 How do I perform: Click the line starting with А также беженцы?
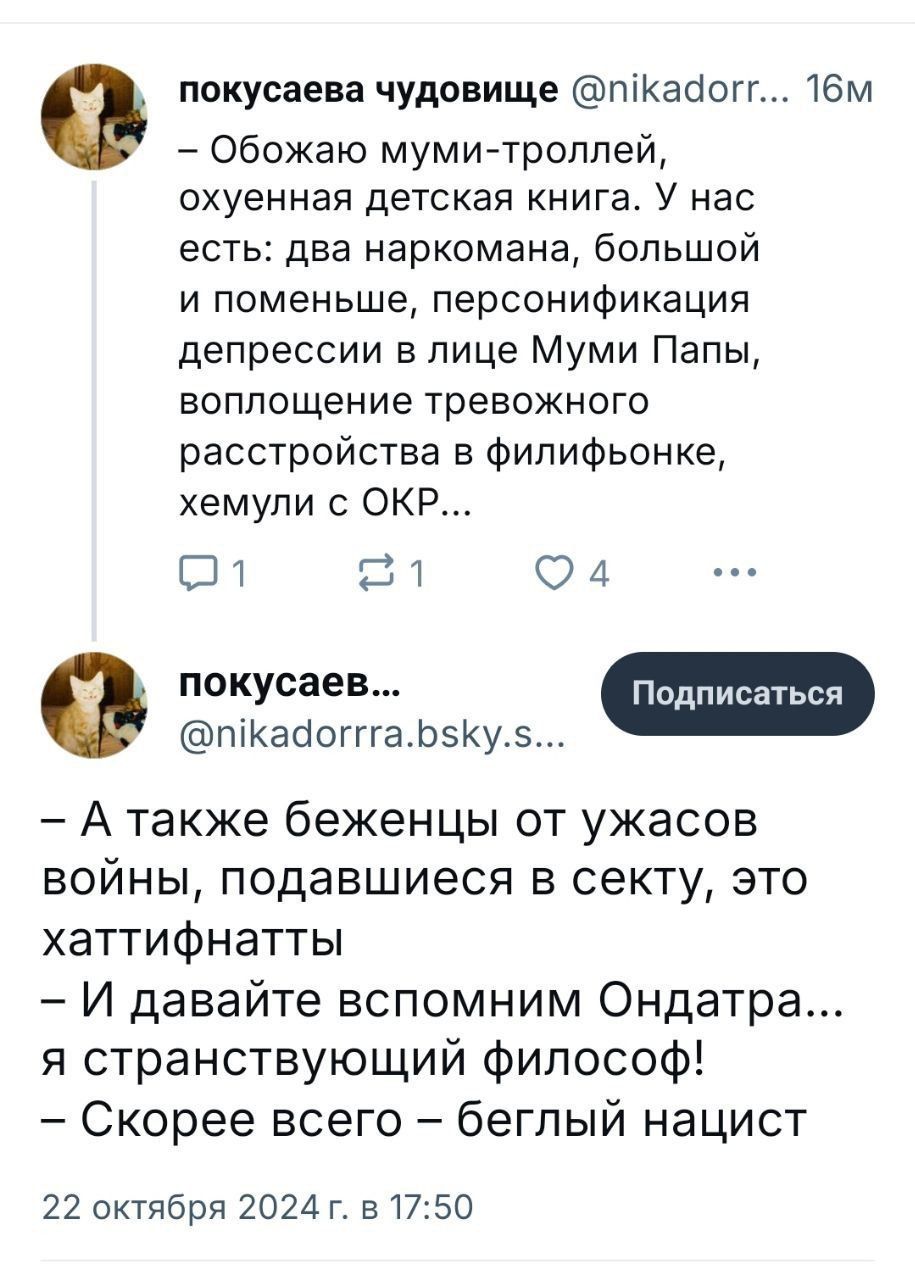click(x=402, y=823)
